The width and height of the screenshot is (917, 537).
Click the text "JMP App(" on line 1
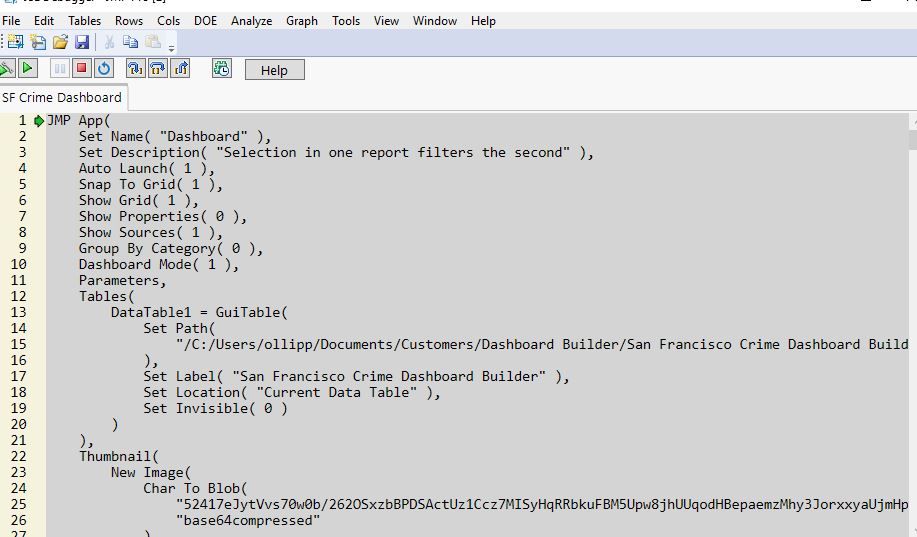pyautogui.click(x=78, y=121)
